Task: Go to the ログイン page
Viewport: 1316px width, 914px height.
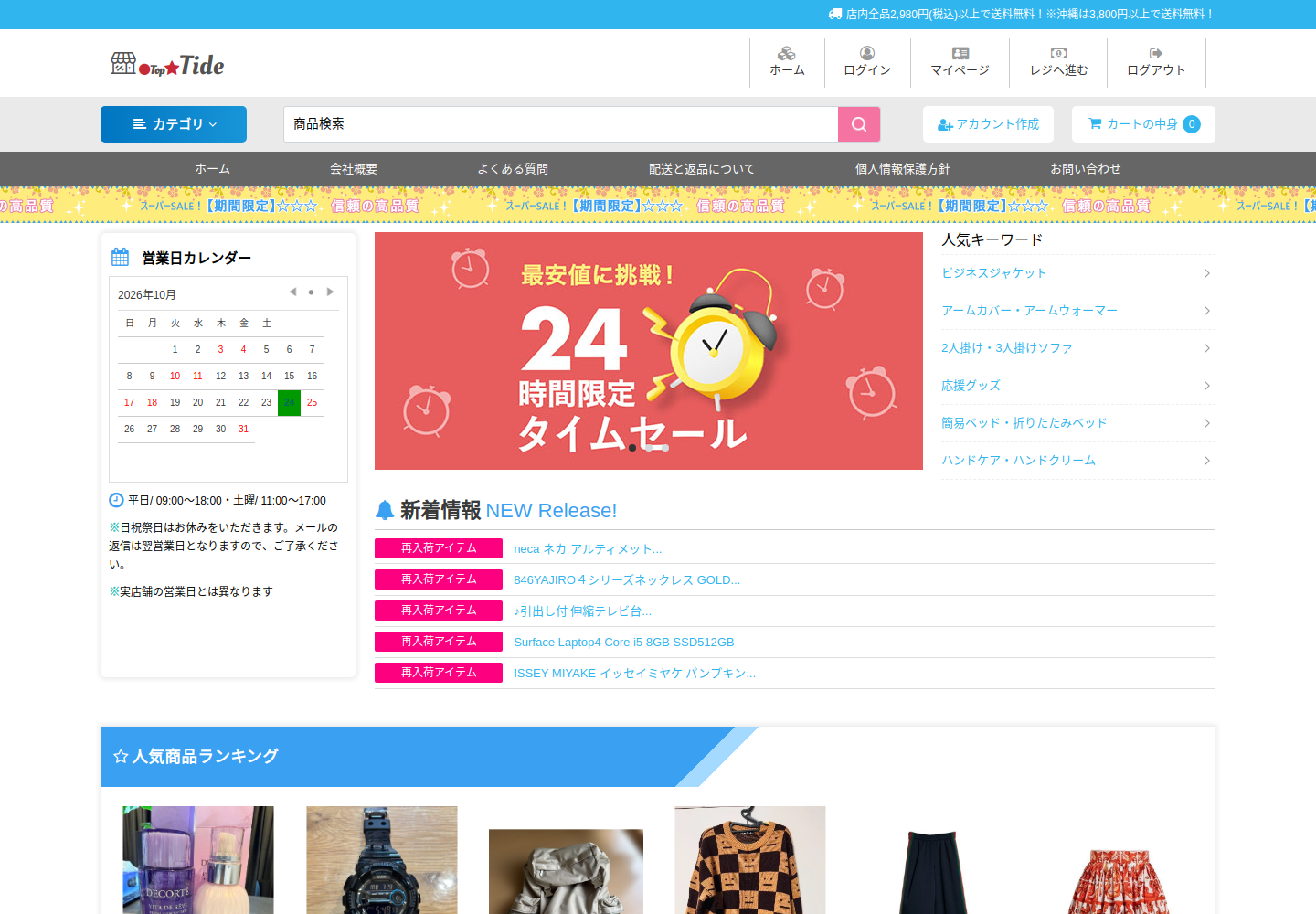Action: tap(867, 62)
